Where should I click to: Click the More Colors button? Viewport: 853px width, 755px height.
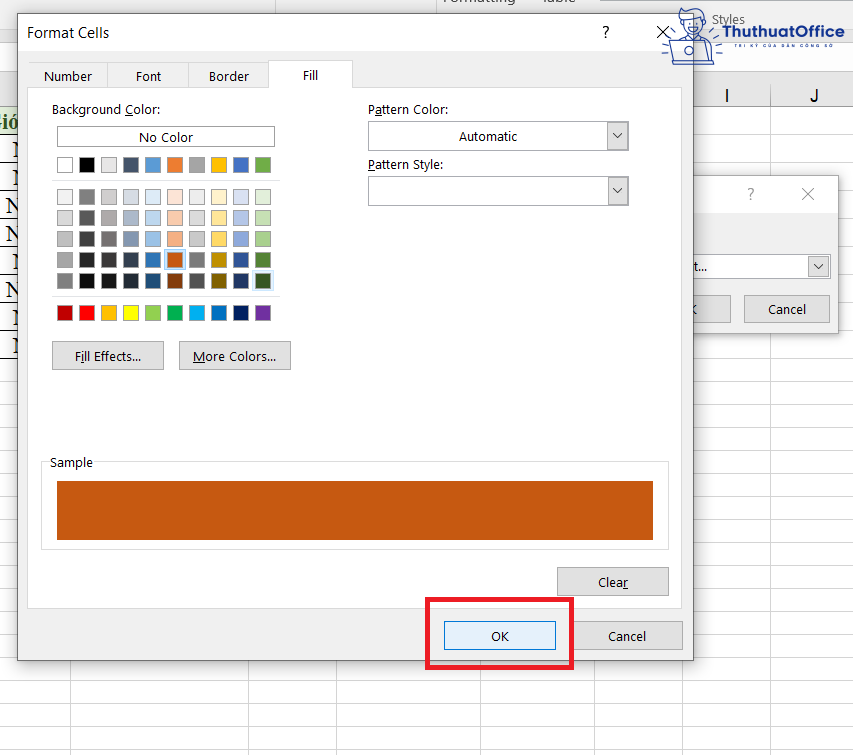pyautogui.click(x=235, y=356)
